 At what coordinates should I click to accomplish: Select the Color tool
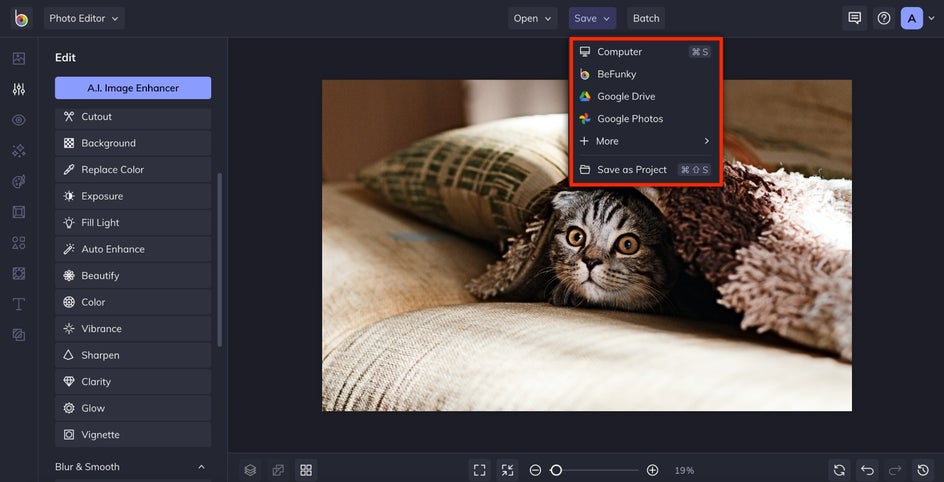point(133,302)
